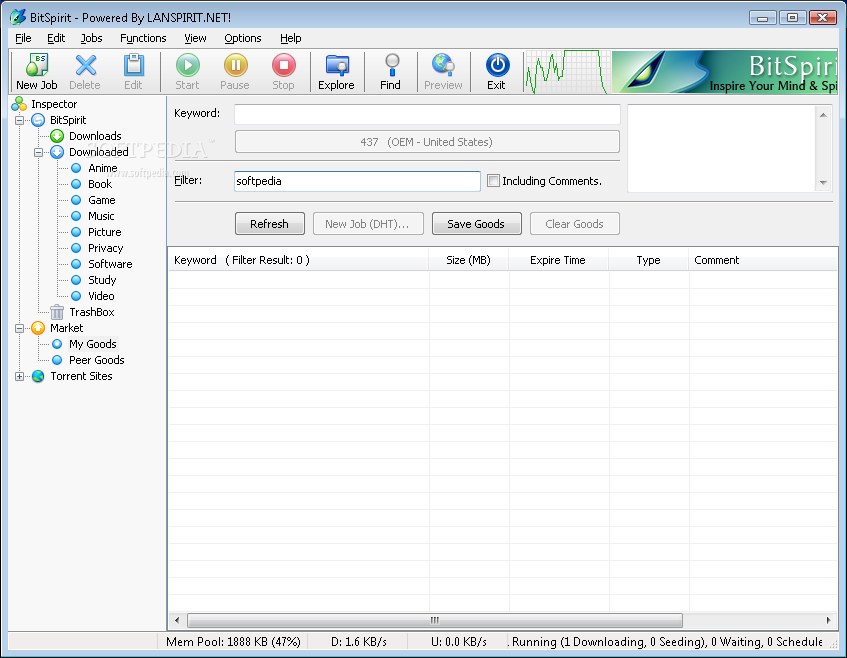Select the Downloaded blue arrow icon

pos(57,152)
